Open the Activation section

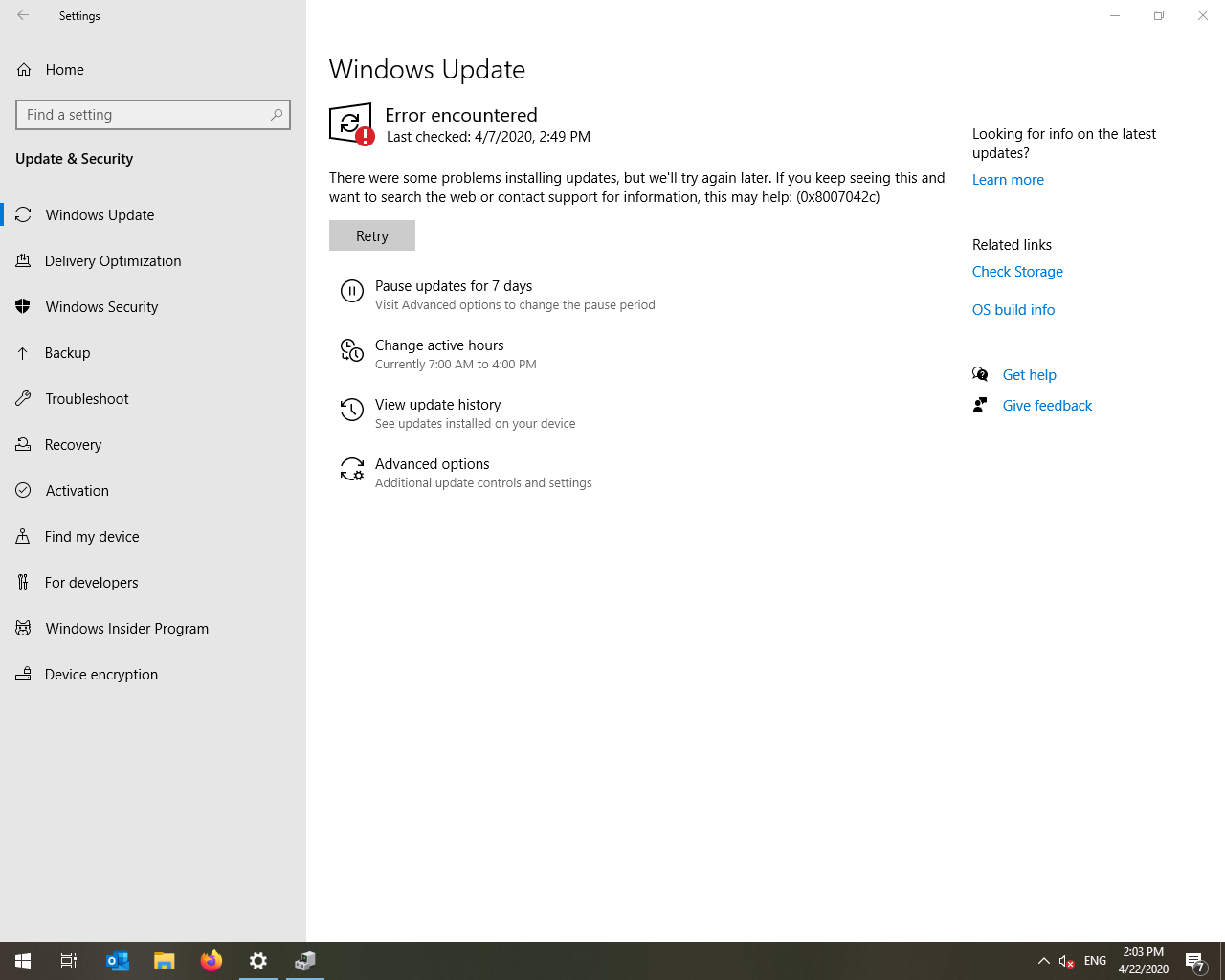[153, 490]
